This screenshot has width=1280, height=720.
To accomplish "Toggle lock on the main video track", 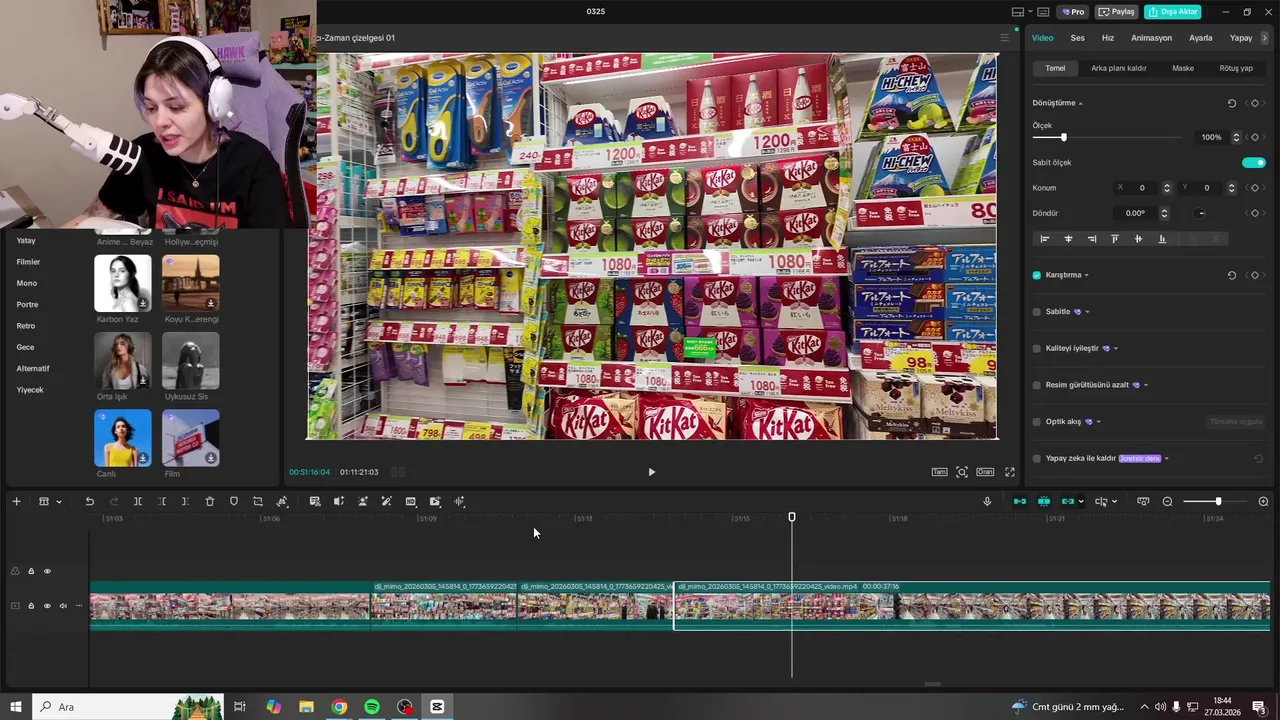I will click(x=31, y=606).
